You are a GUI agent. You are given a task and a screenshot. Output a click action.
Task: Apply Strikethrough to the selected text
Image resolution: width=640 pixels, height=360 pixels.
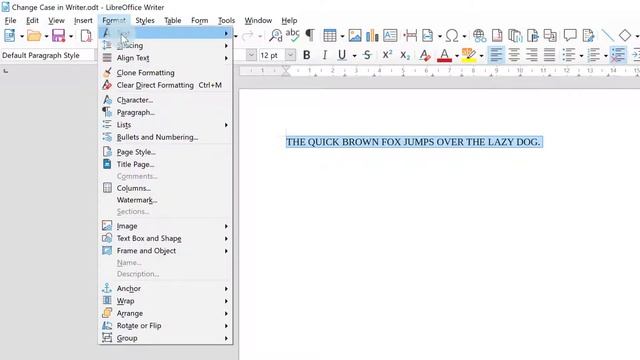tap(367, 55)
